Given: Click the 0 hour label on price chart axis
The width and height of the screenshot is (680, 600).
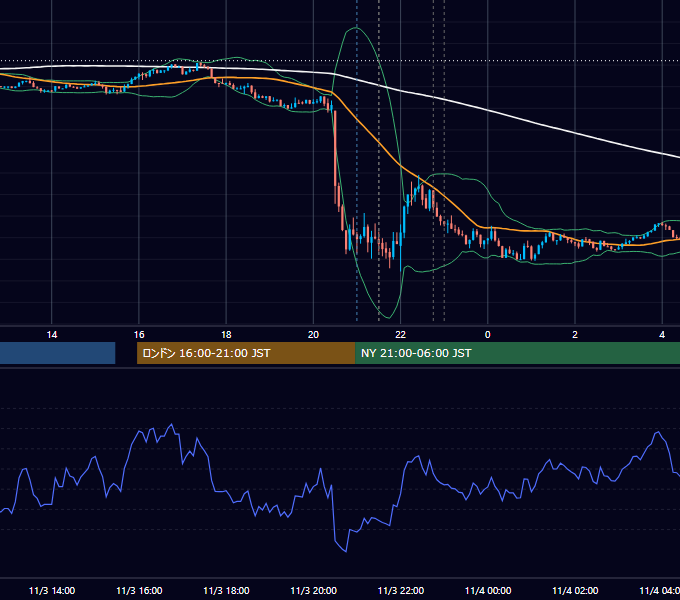Looking at the screenshot, I should pos(487,335).
